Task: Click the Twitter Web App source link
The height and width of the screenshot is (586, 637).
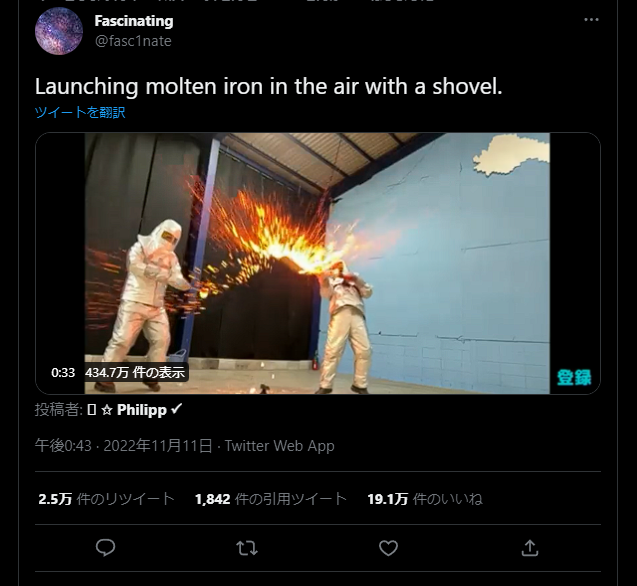Action: (279, 446)
